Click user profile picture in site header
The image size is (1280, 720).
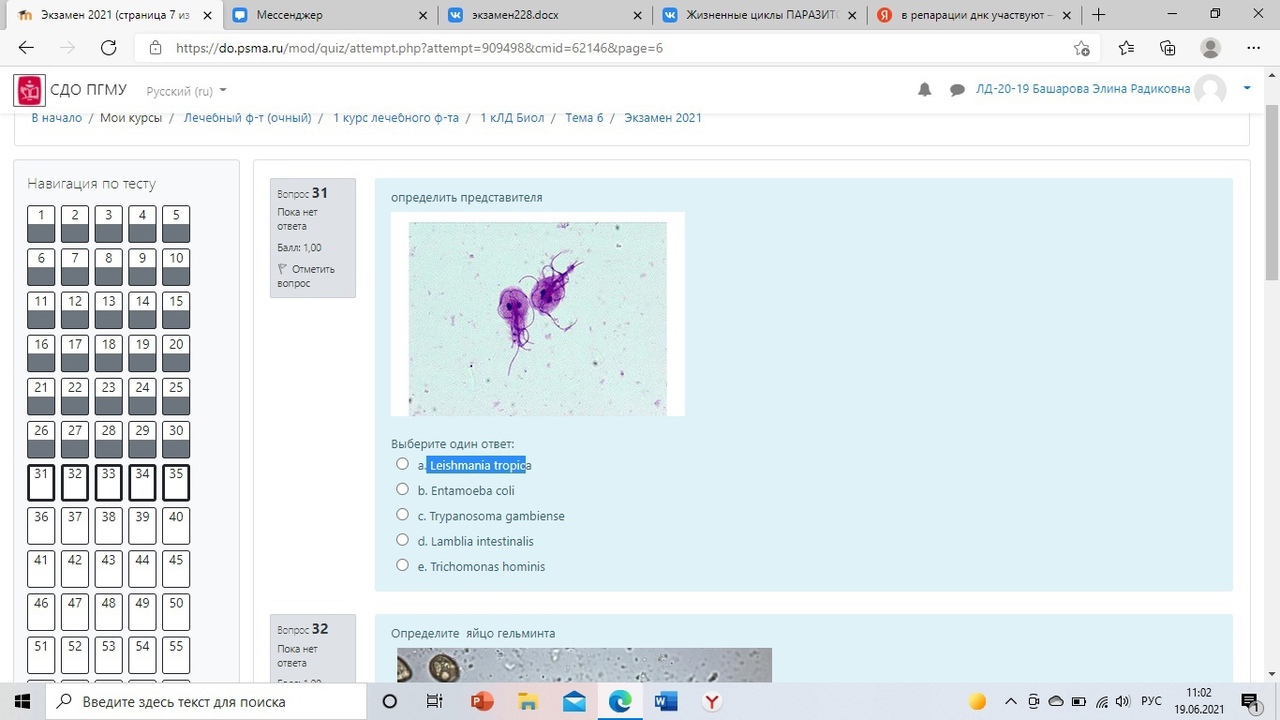(x=1211, y=90)
